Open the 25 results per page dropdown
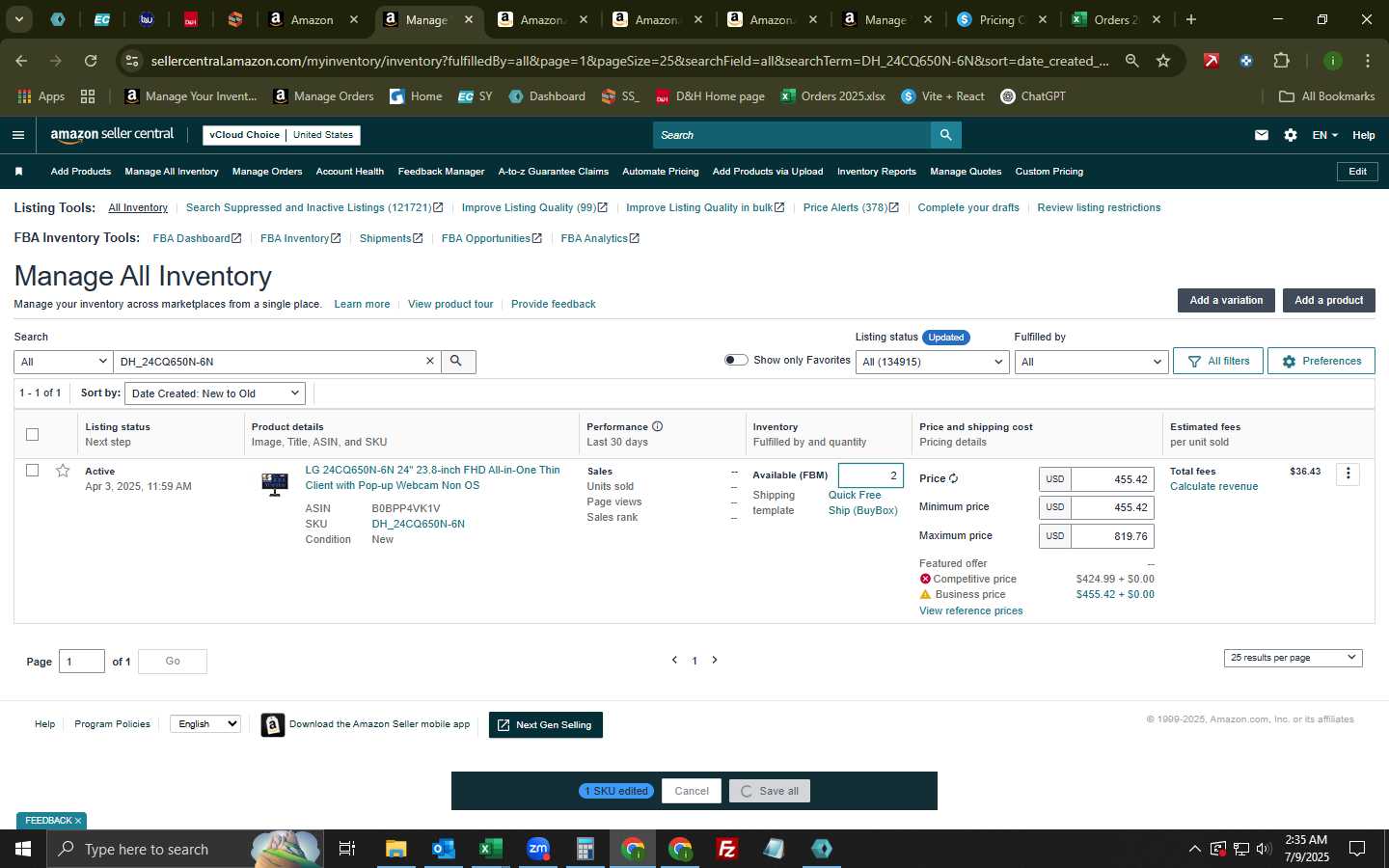Viewport: 1389px width, 868px height. [1293, 658]
